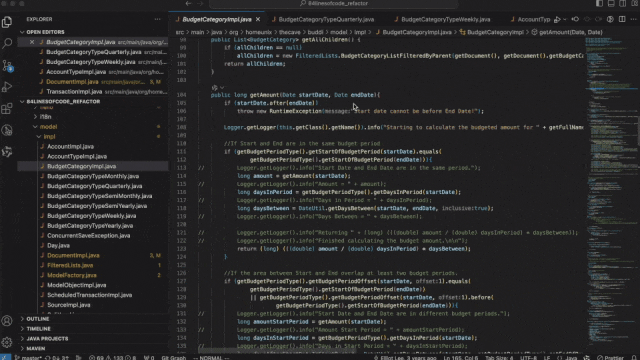Click 'Ln 105, Col 6' cursor position
The image size is (640, 360).
(461, 358)
